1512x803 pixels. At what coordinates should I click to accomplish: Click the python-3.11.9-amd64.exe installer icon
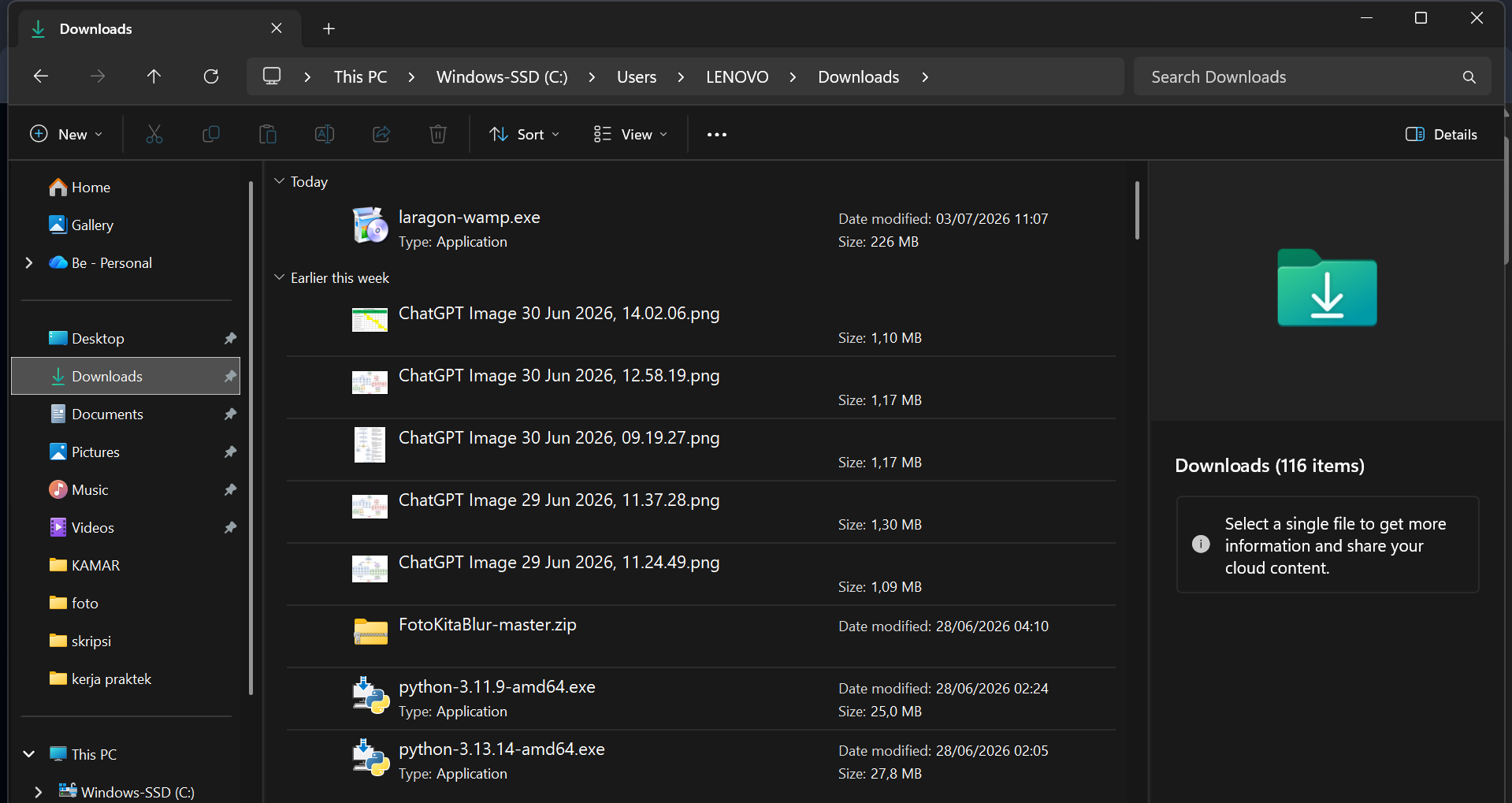tap(370, 695)
